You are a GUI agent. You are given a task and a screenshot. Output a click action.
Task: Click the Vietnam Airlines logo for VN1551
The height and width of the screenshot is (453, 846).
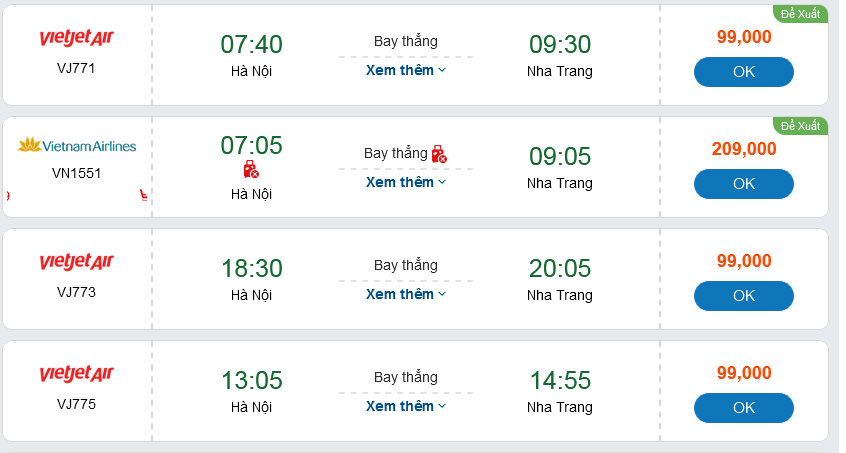coord(77,146)
